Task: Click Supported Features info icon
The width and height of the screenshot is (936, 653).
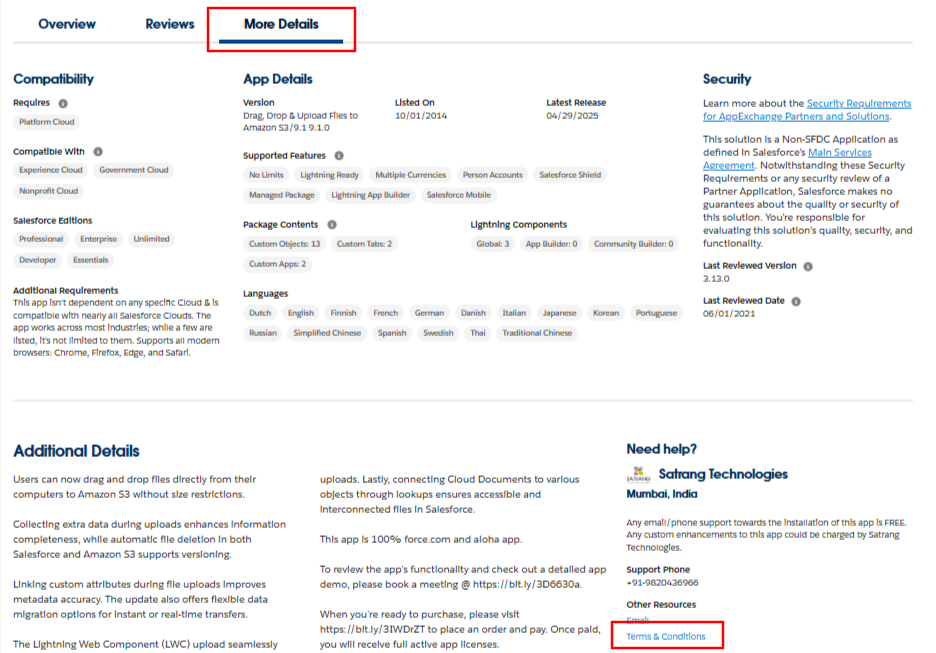Action: coord(339,156)
